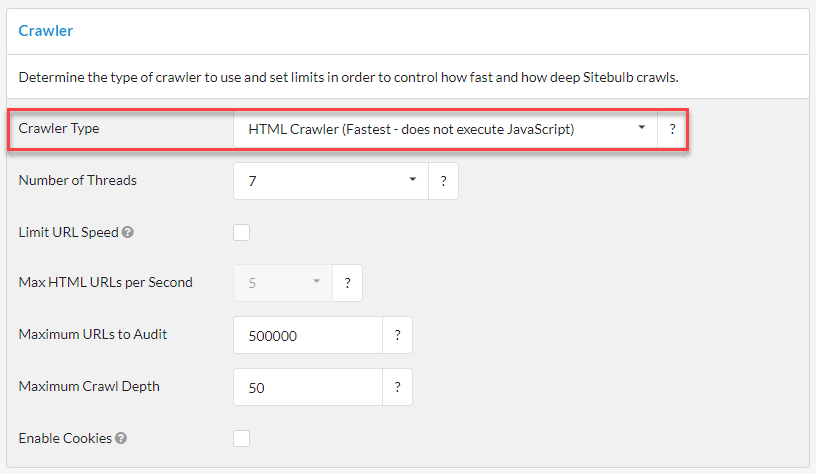Expand the Number of Threads dropdown
This screenshot has height=474, width=816.
point(330,181)
